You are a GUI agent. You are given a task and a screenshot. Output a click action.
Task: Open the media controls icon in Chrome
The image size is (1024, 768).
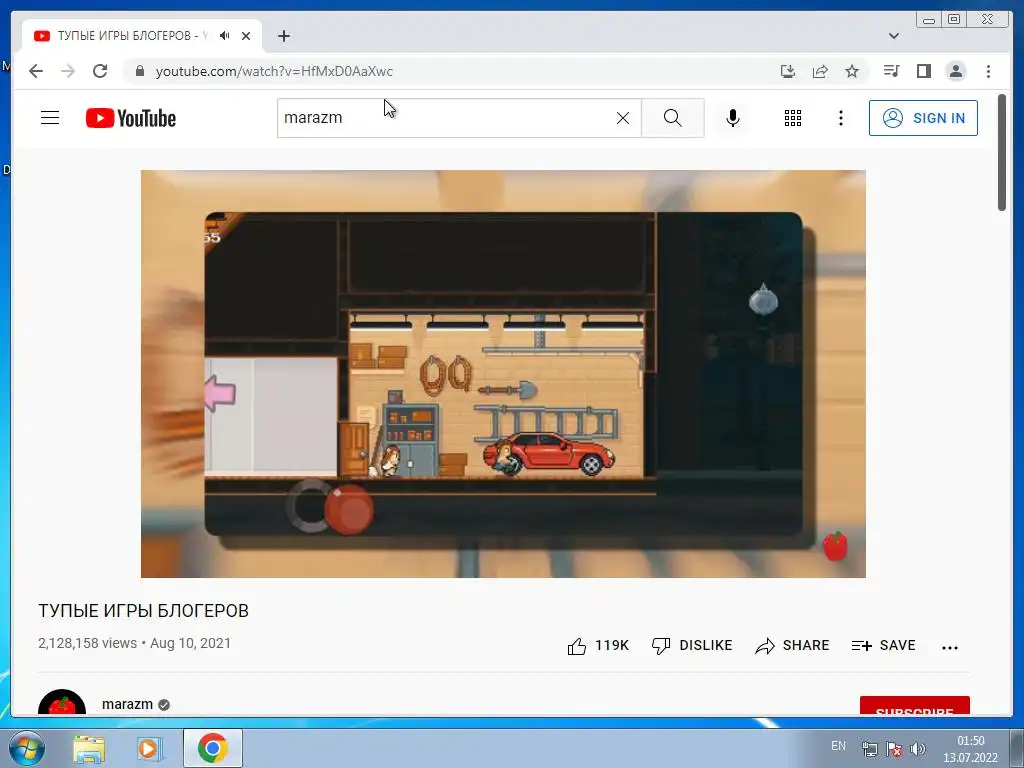pyautogui.click(x=891, y=71)
